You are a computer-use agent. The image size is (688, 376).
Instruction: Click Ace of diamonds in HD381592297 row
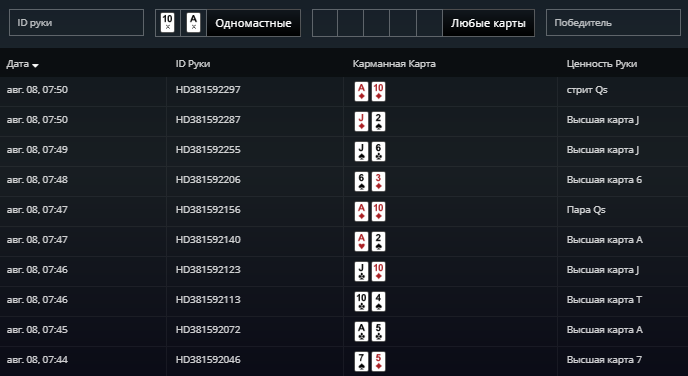[x=362, y=92]
